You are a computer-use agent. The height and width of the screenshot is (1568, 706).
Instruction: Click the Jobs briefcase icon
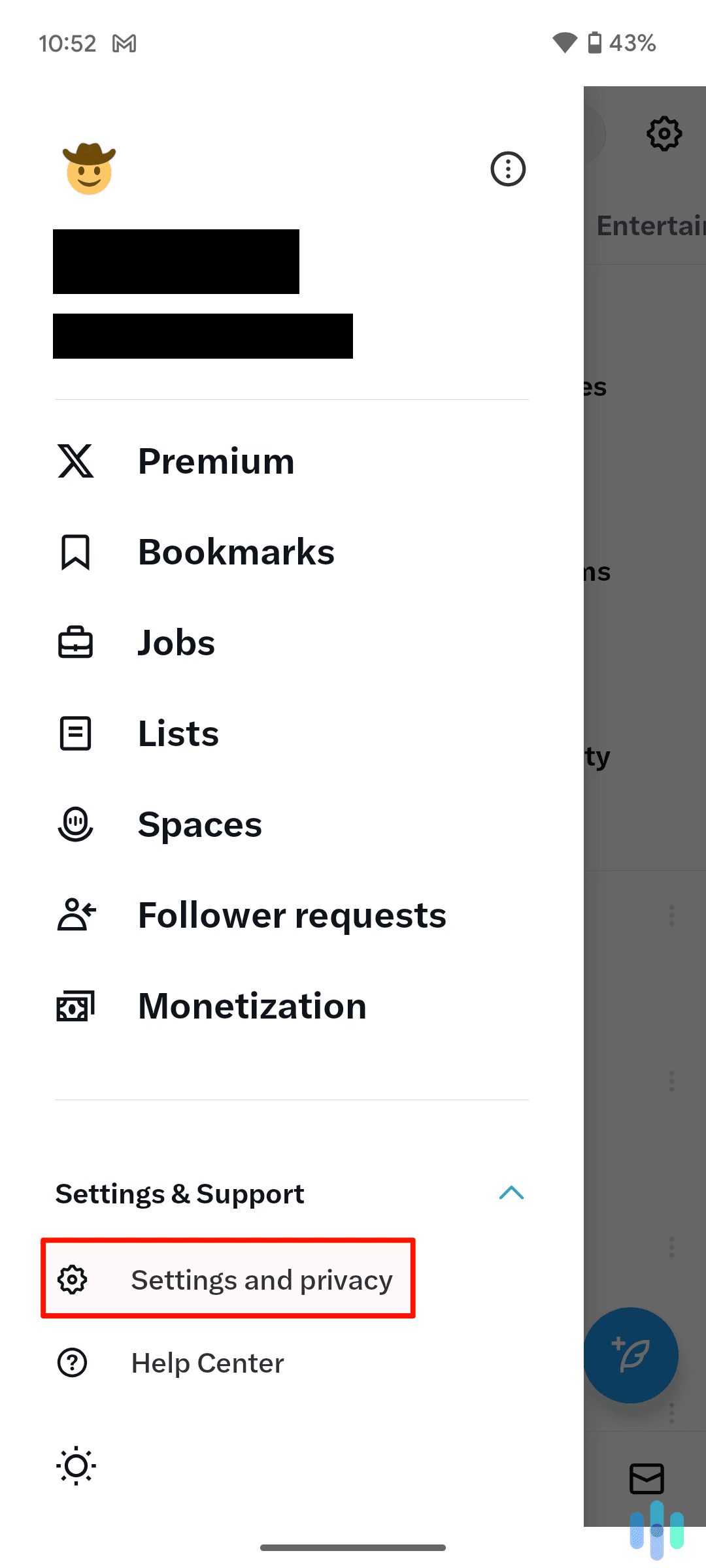click(75, 642)
